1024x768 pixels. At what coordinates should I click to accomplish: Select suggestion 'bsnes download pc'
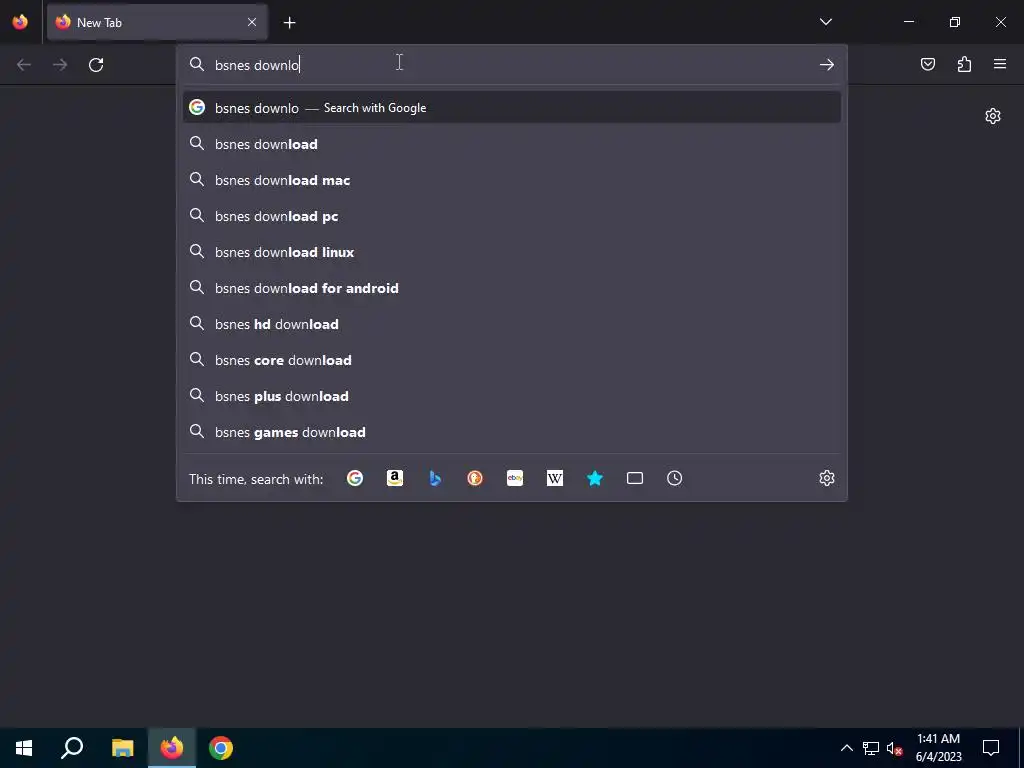512,216
